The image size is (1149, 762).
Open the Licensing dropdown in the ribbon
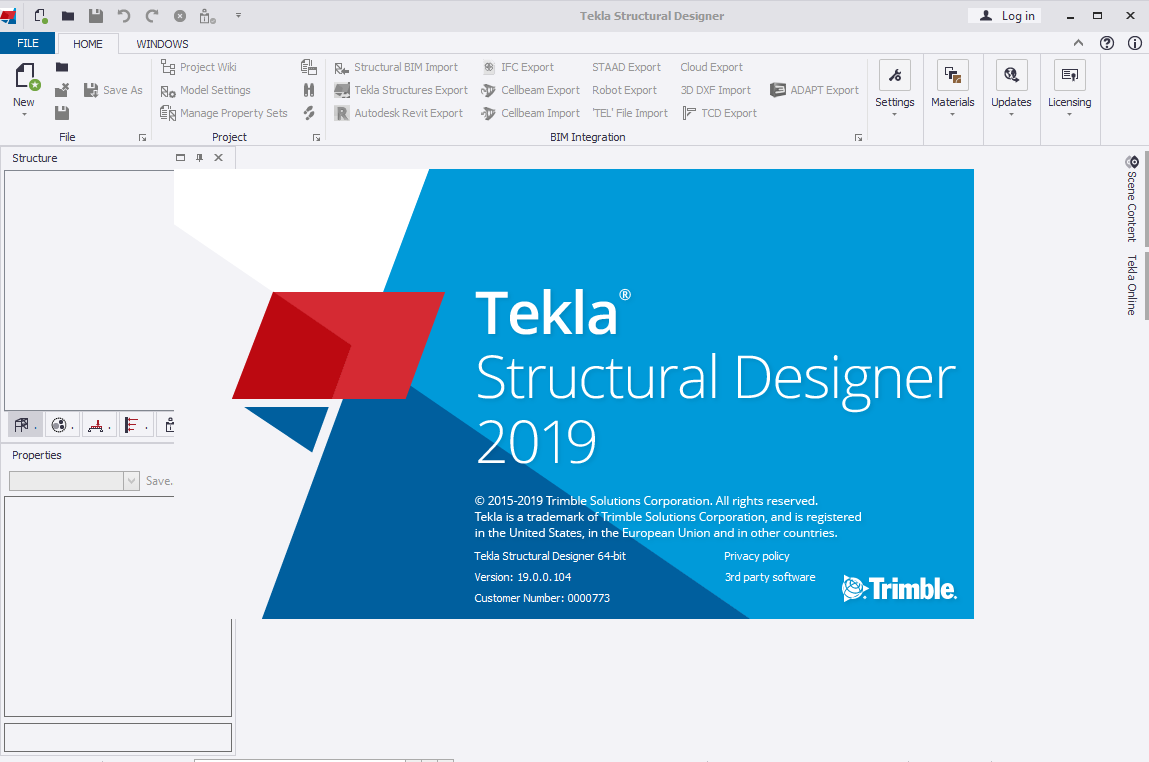[1069, 89]
